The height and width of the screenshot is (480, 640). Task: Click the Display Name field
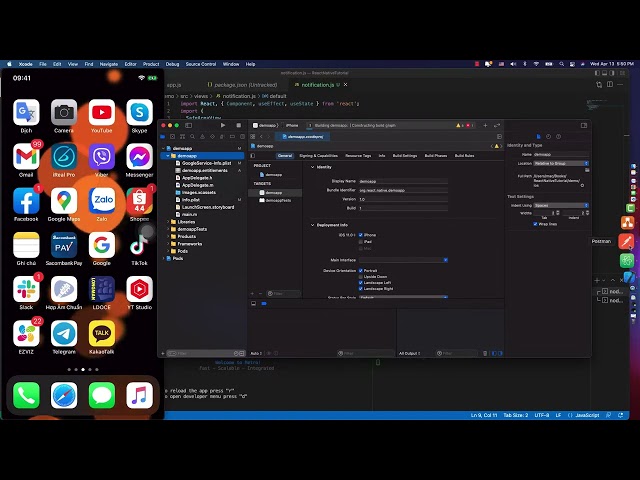[403, 181]
